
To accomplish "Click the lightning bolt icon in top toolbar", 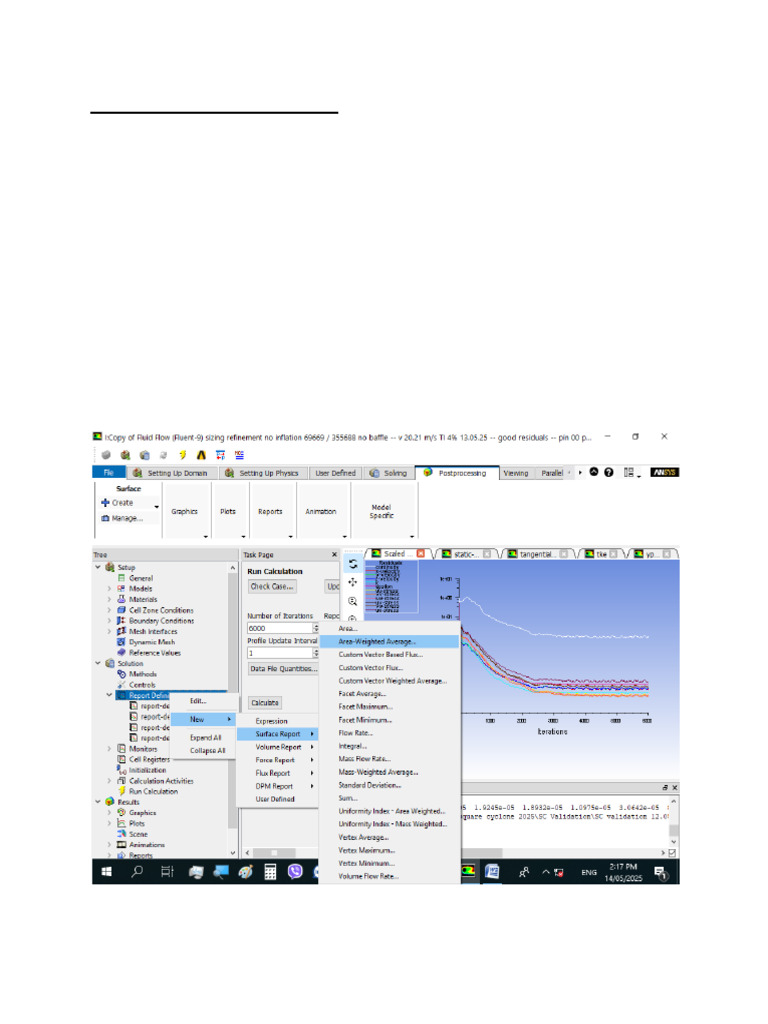I will click(183, 455).
